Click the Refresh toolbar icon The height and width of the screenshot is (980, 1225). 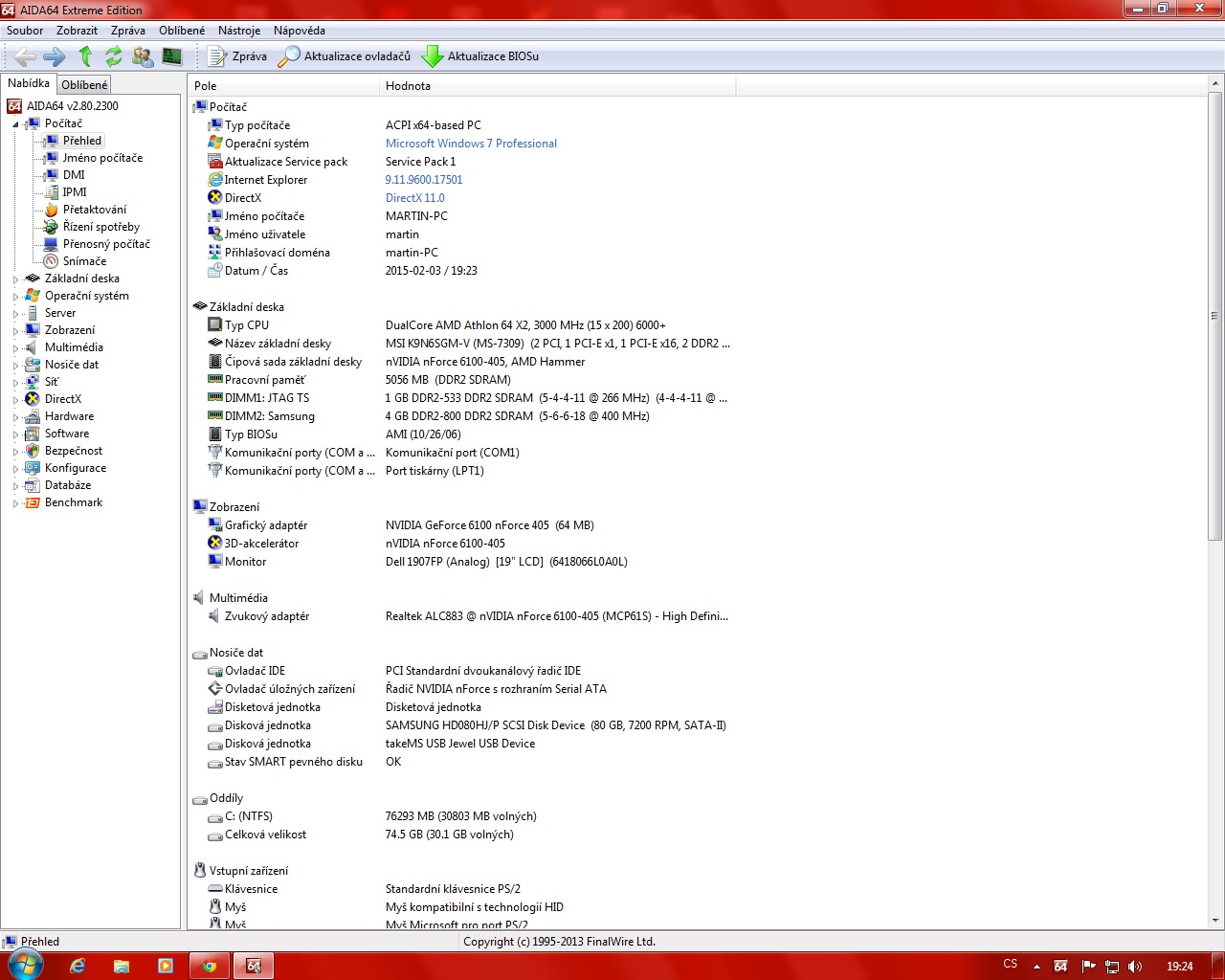point(114,56)
